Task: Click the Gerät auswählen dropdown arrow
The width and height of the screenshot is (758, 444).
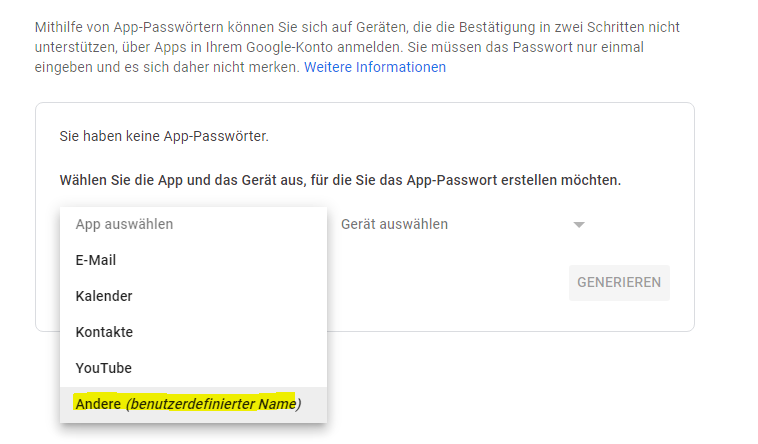Action: pos(579,224)
